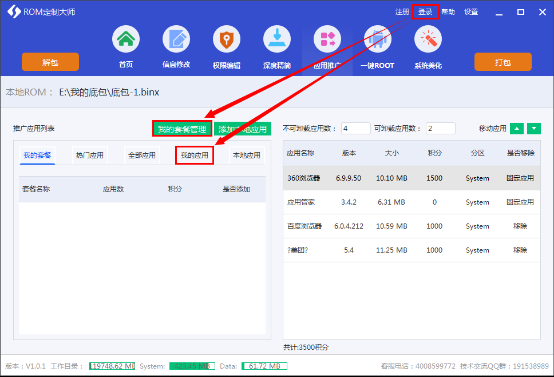The width and height of the screenshot is (554, 377).
Task: Click points 1500 cell
Action: [x=434, y=178]
